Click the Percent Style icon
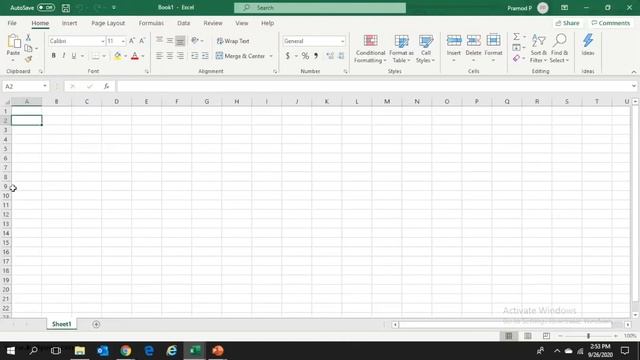640x360 pixels. coord(305,56)
